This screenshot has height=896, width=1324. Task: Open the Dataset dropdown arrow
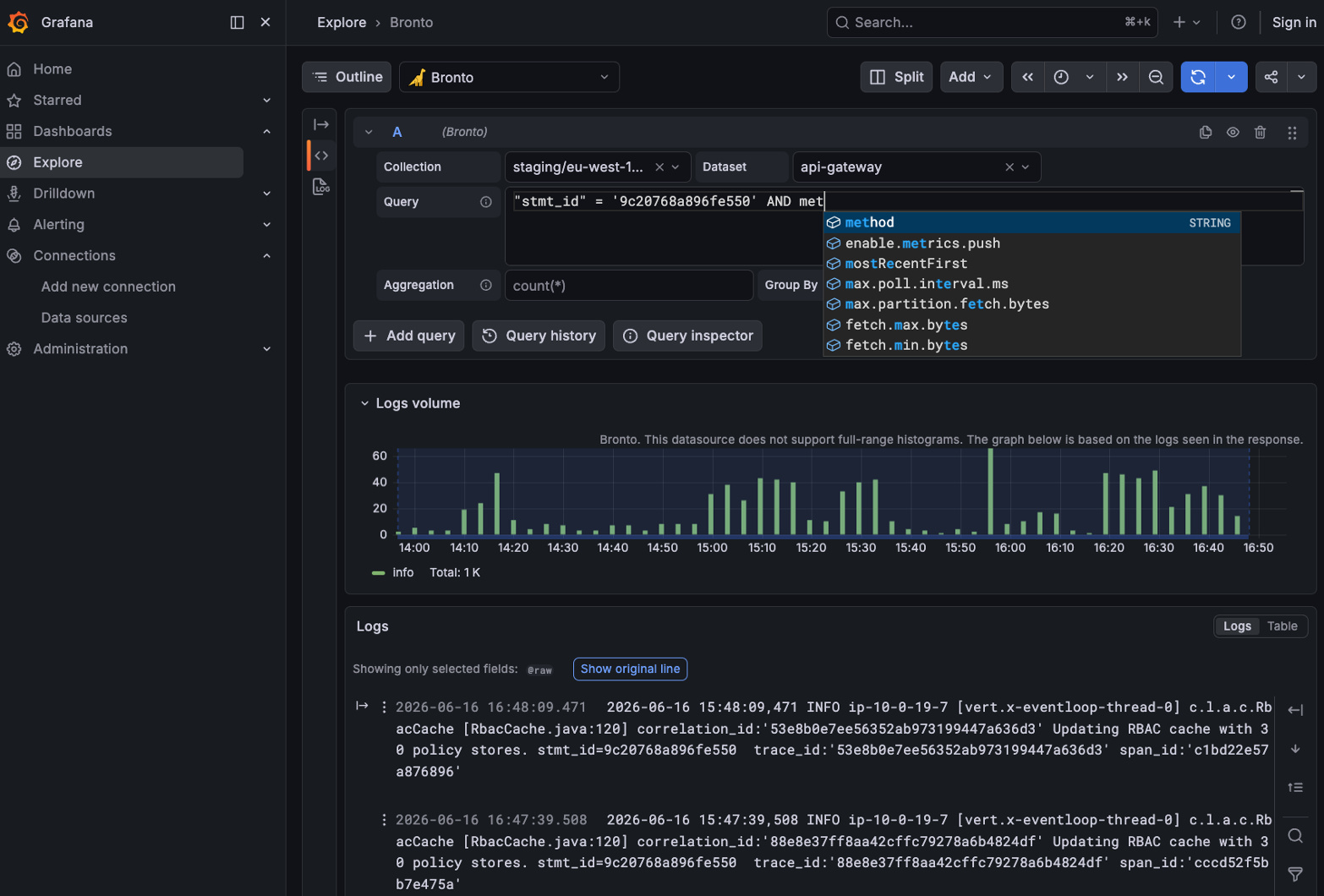[x=1026, y=167]
